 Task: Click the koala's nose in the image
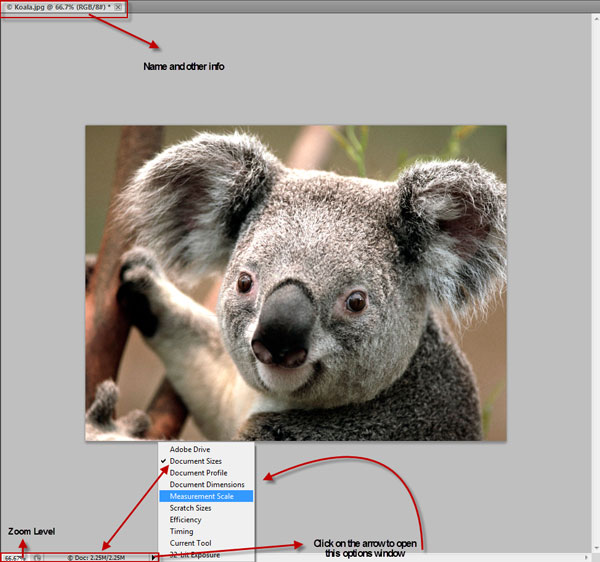283,328
